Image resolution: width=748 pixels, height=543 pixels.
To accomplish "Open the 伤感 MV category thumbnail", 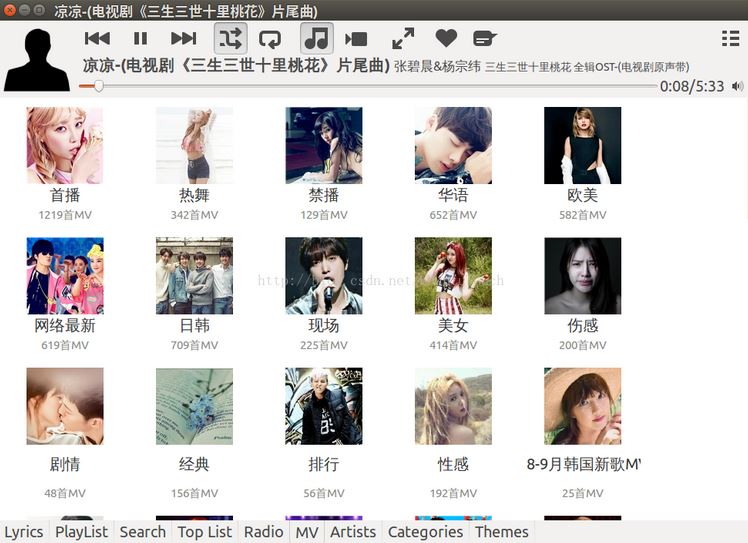I will (x=582, y=276).
